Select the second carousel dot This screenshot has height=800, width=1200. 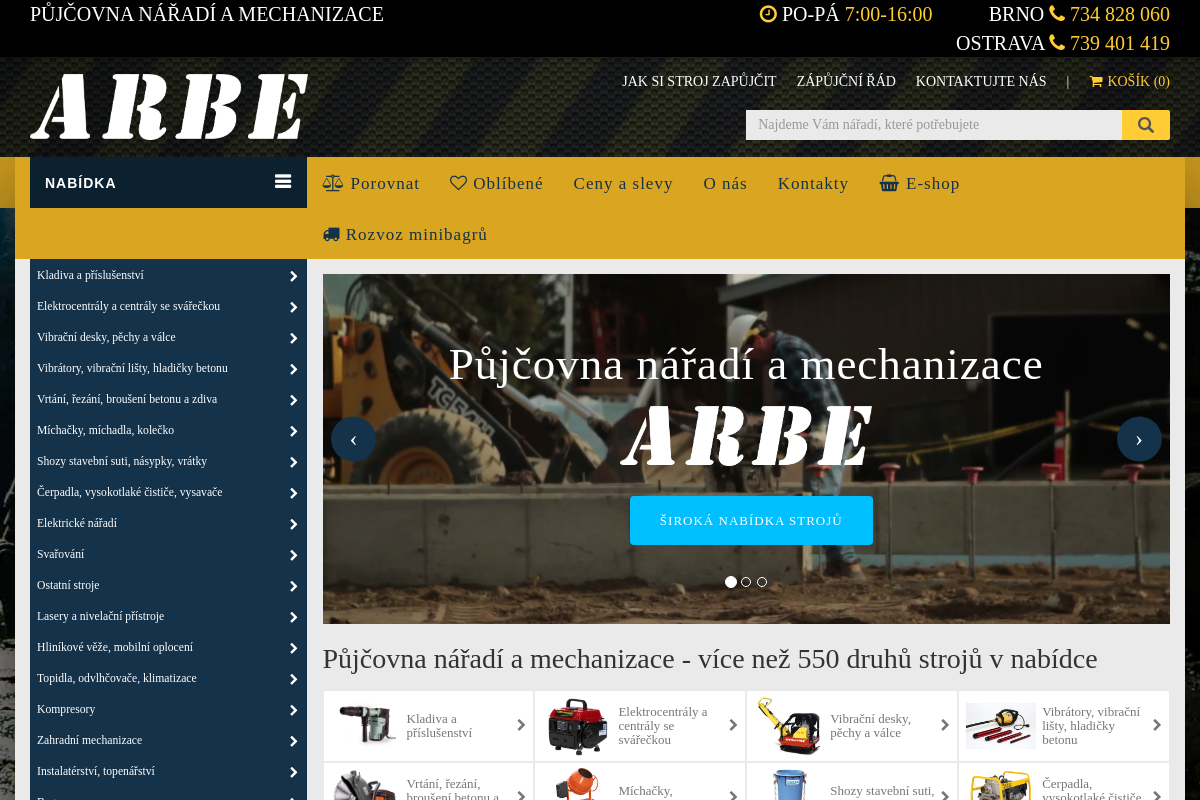pyautogui.click(x=746, y=582)
